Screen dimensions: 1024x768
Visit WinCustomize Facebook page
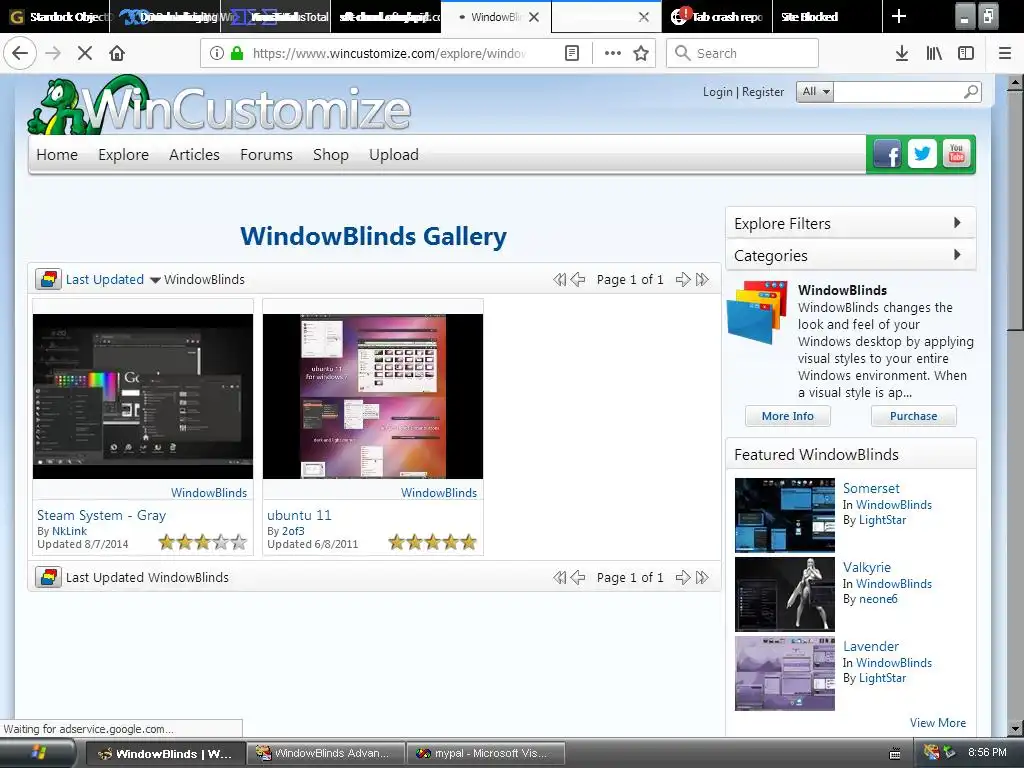[888, 154]
